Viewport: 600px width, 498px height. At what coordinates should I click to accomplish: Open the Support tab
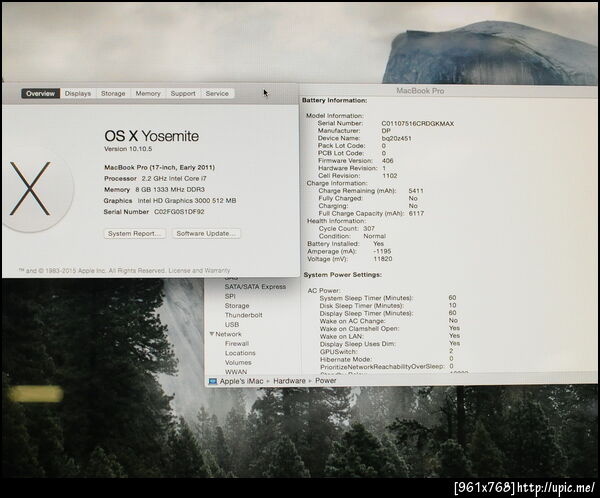183,93
